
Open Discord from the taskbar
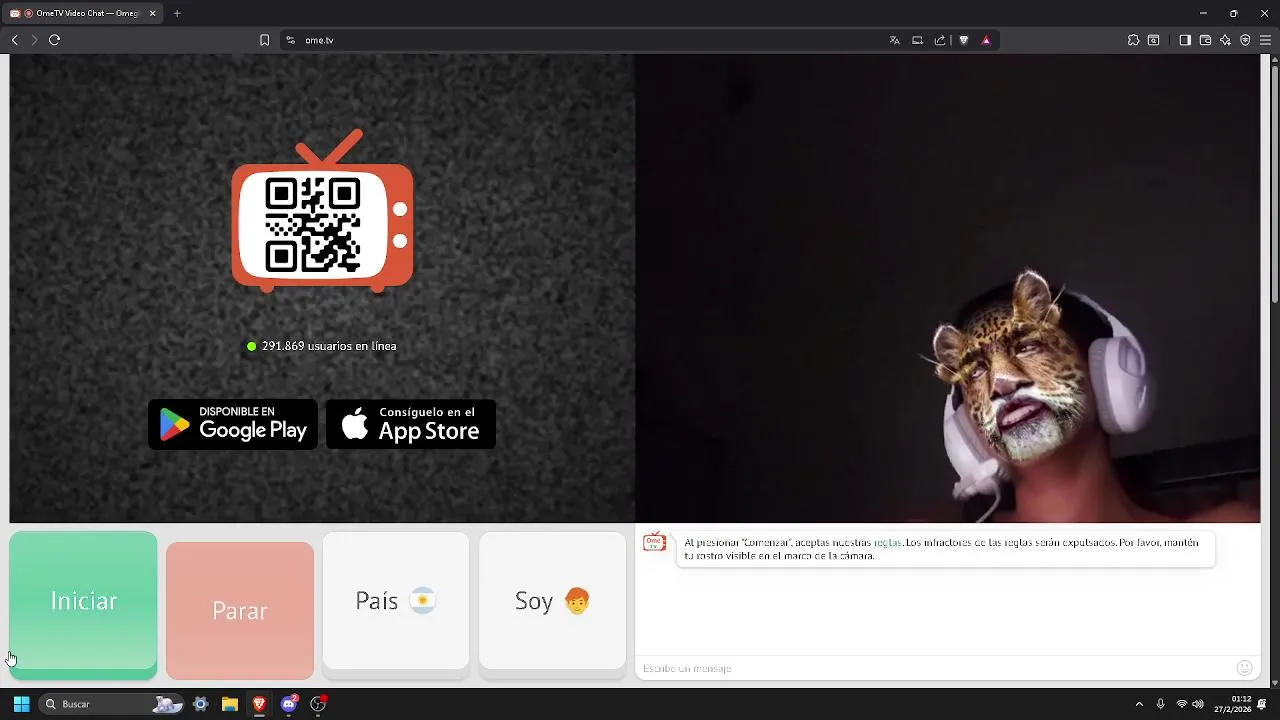[x=289, y=704]
